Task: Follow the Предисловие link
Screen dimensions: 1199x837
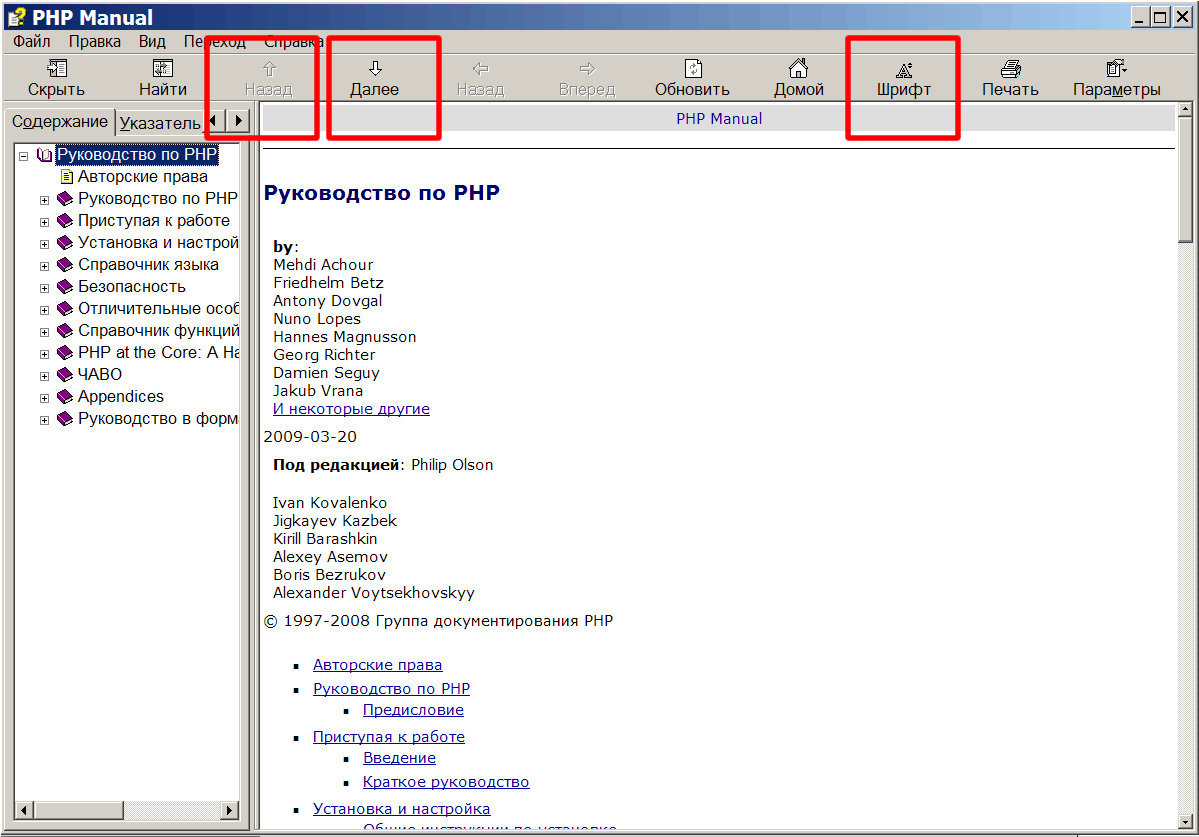Action: point(413,710)
